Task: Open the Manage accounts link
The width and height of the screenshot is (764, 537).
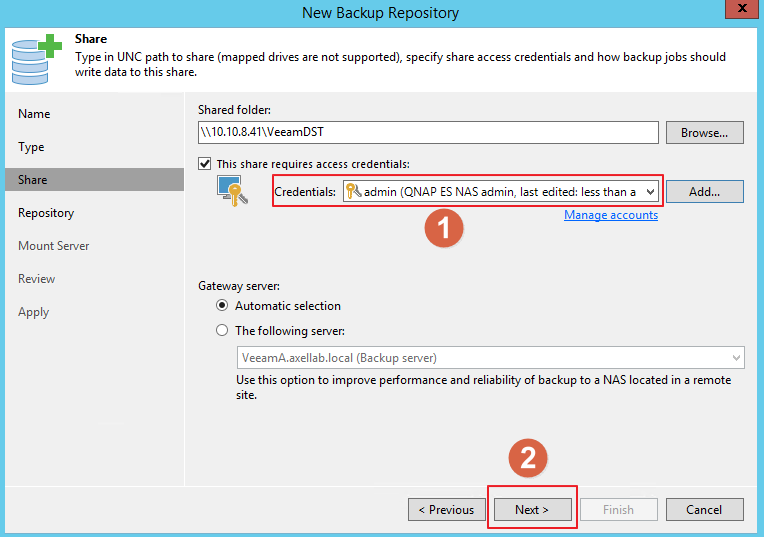Action: click(x=610, y=215)
